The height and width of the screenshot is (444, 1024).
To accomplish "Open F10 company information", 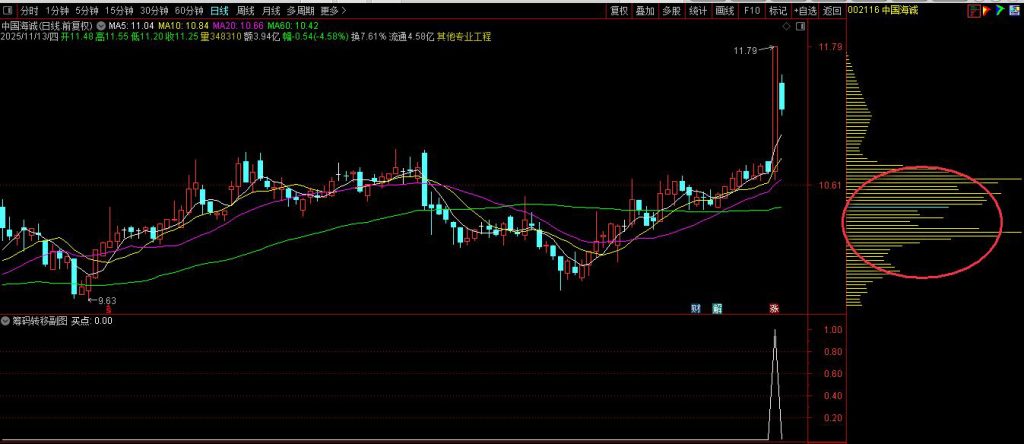I will 752,10.
